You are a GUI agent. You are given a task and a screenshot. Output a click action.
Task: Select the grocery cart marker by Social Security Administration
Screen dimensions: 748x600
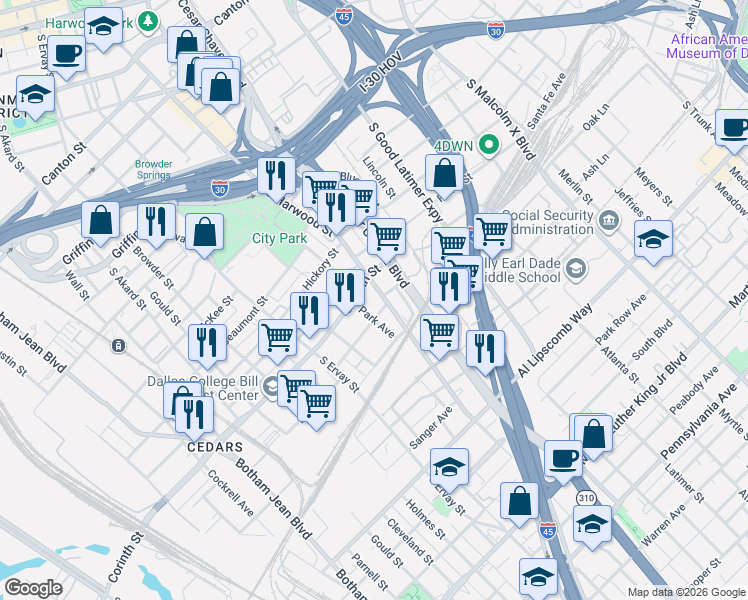pos(493,235)
